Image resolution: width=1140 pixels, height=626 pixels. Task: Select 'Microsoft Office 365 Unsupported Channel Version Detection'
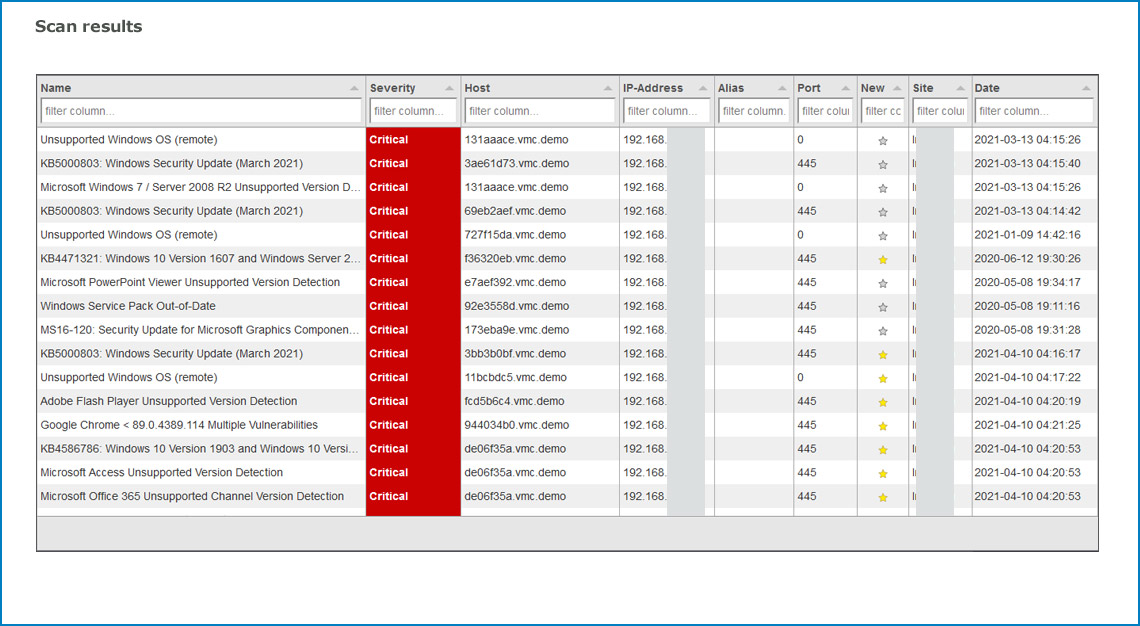[x=192, y=496]
